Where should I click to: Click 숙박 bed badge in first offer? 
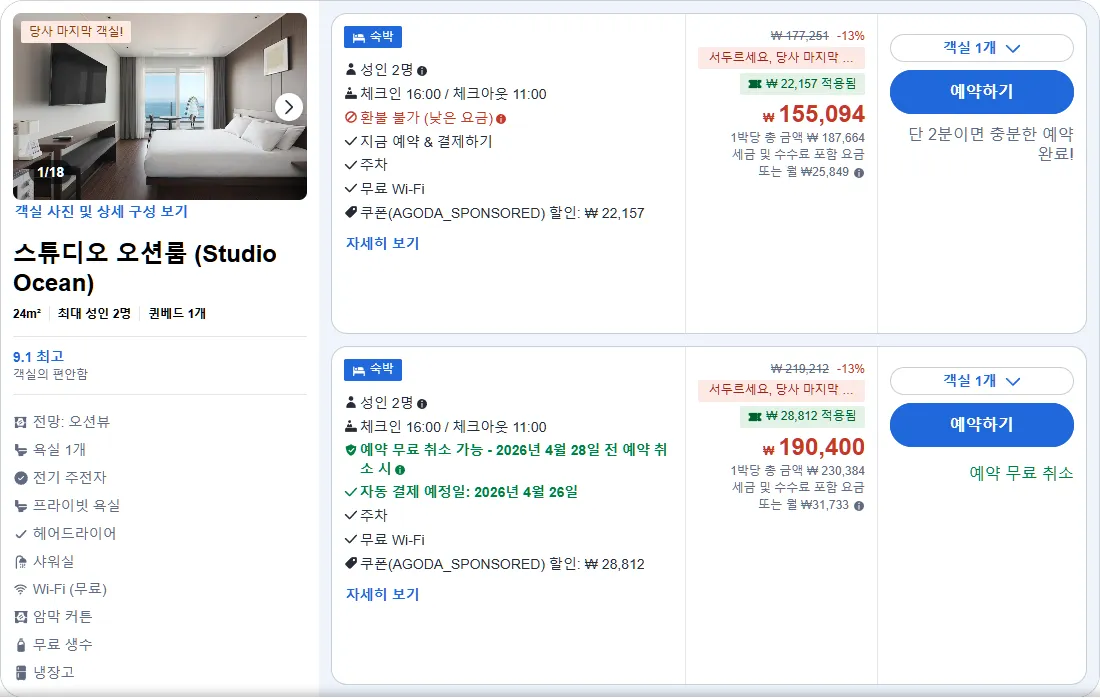pos(373,37)
